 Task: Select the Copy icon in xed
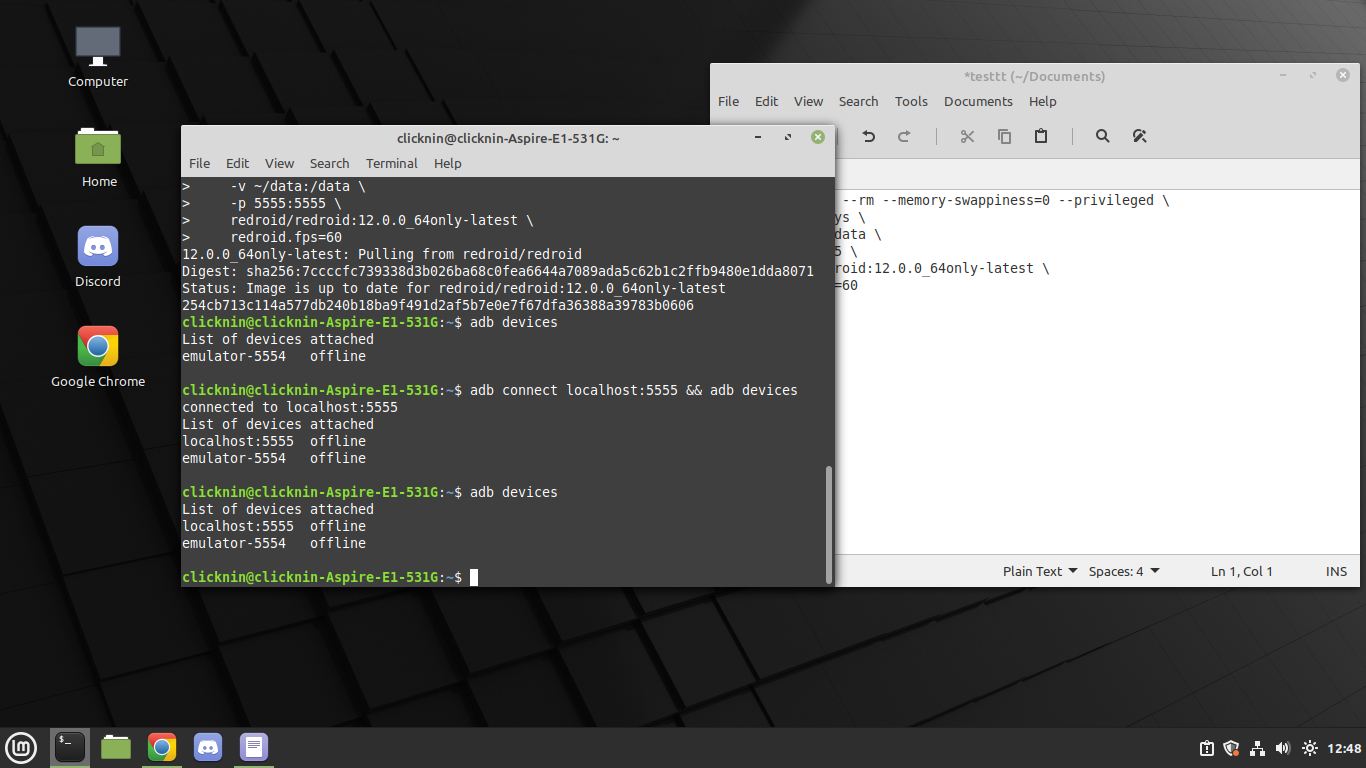pyautogui.click(x=1004, y=136)
